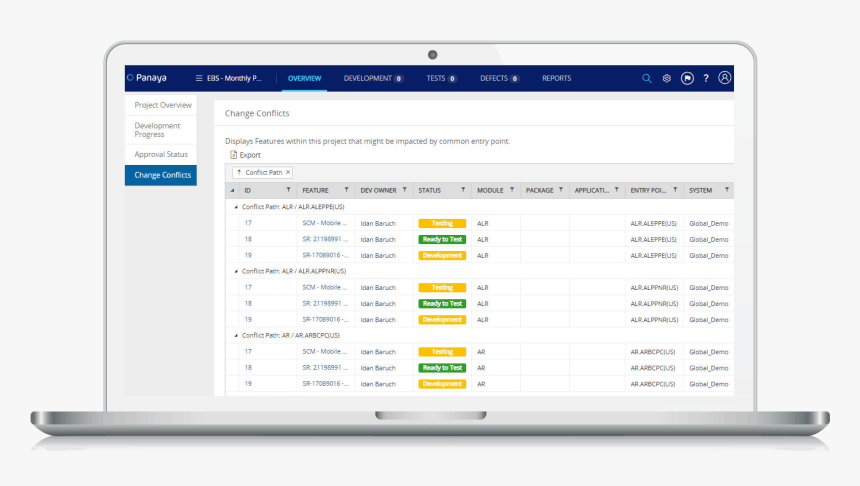Click Testing badge in AR.ARBCPC(US) group
The height and width of the screenshot is (486, 860).
click(442, 352)
